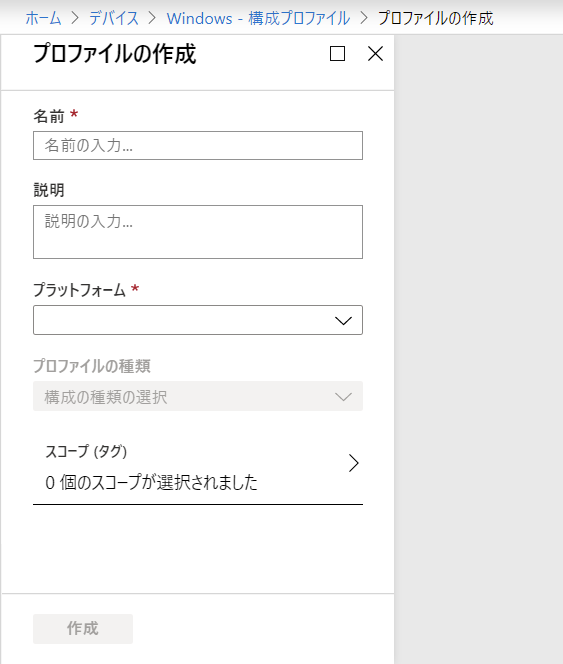Select the current プロファイルの作成 breadcrumb item

[435, 18]
